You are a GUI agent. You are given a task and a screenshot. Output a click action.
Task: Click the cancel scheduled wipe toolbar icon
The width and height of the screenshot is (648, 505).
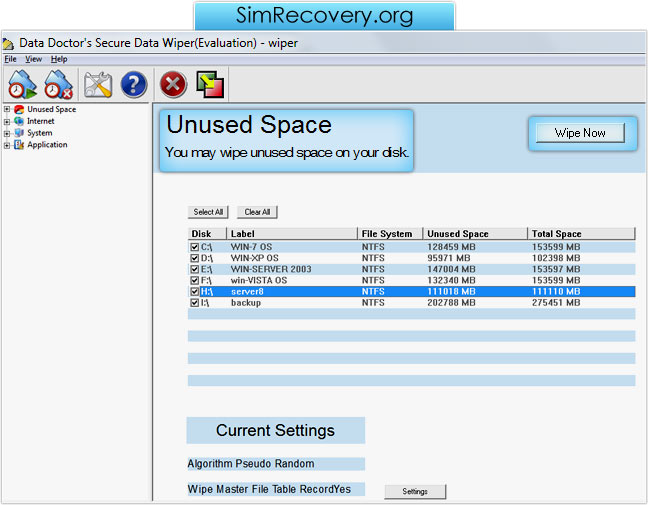tap(59, 85)
